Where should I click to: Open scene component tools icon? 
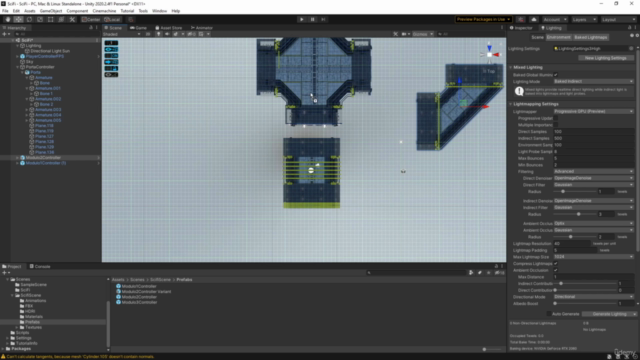(x=395, y=34)
